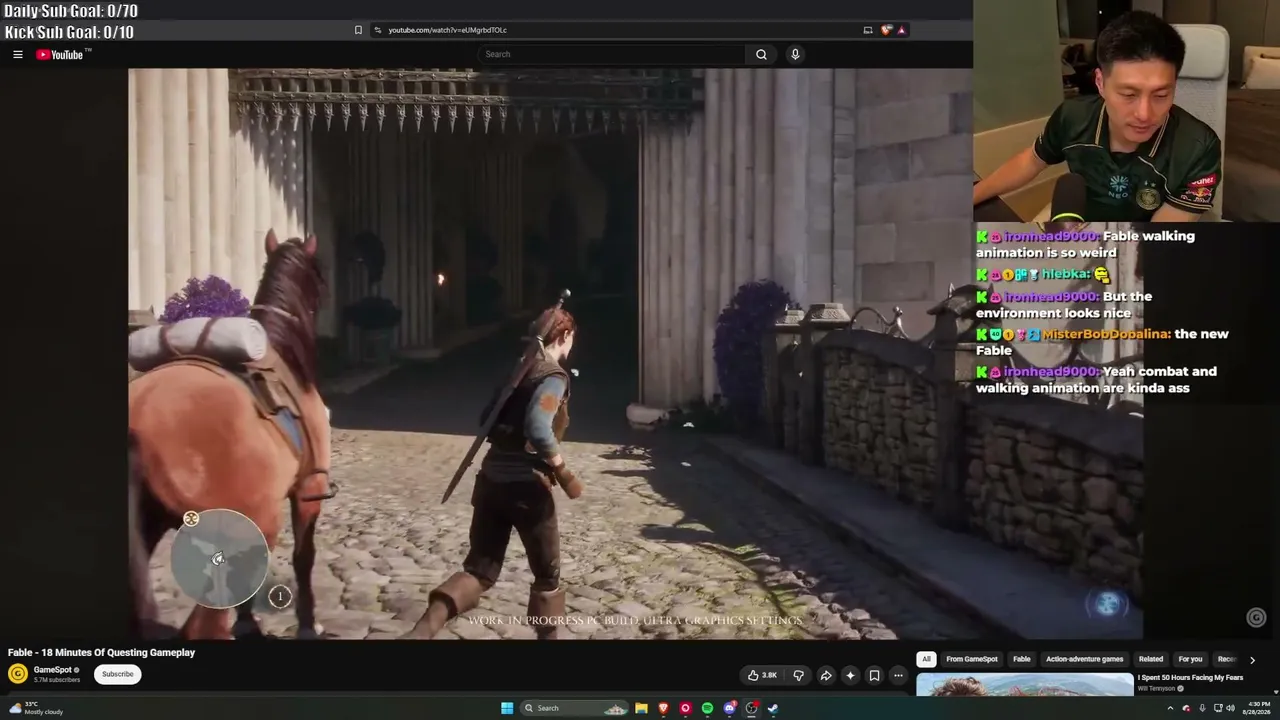The height and width of the screenshot is (720, 1280).
Task: Click the MisterBobDobalina chat username
Action: [x=1106, y=334]
